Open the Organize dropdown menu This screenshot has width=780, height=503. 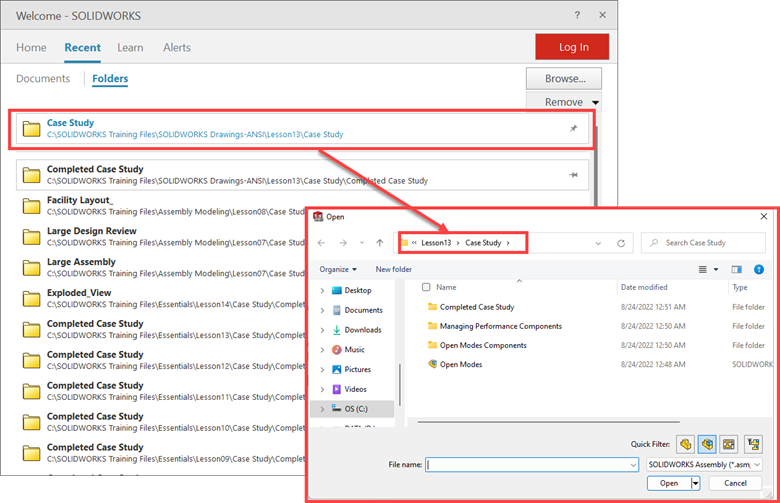point(338,269)
